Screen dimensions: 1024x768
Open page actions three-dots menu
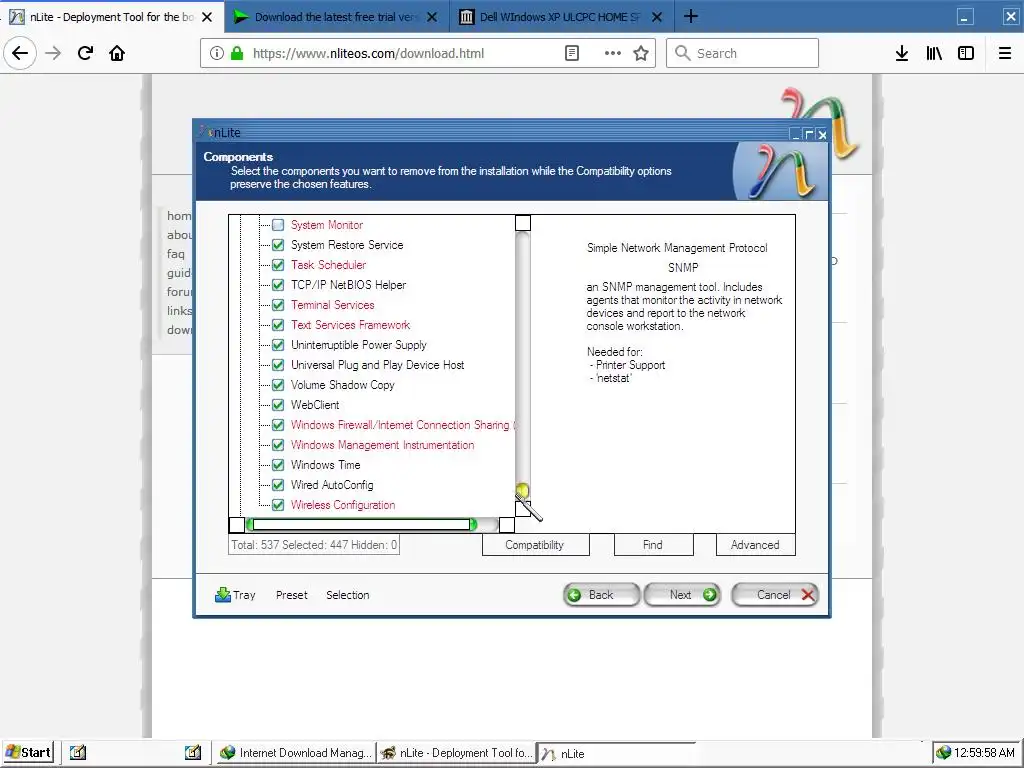click(x=613, y=53)
